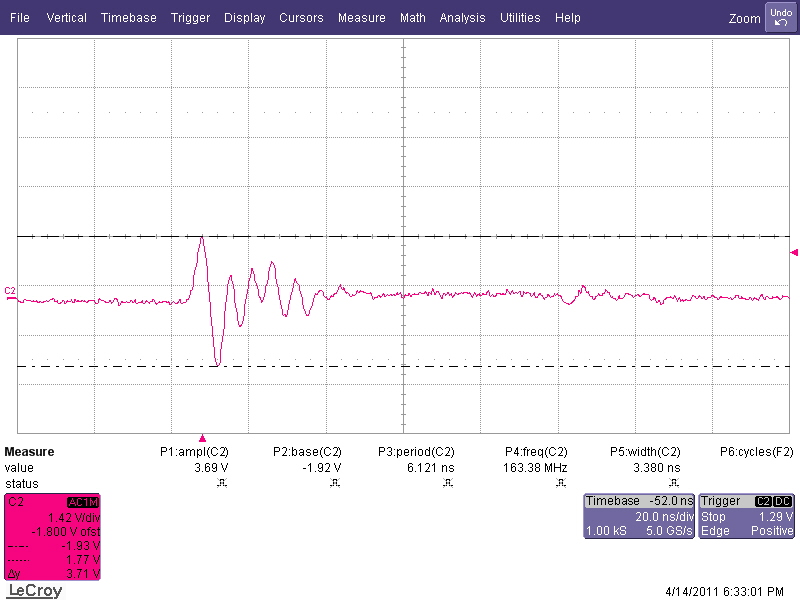This screenshot has width=800, height=600.
Task: Click the DC coupling badge in Trigger box
Action: point(783,502)
